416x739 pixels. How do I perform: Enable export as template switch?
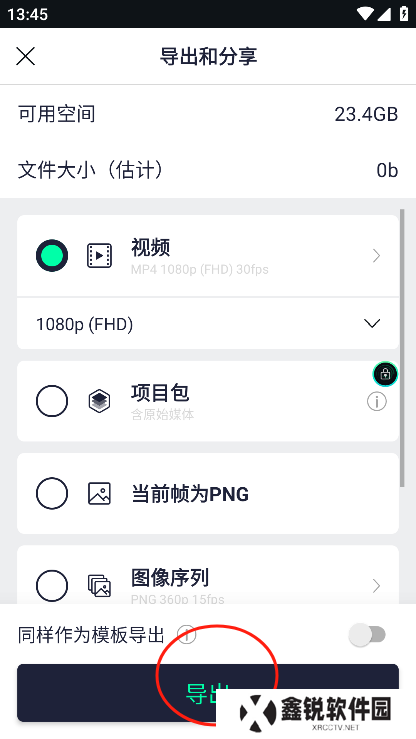tap(367, 635)
